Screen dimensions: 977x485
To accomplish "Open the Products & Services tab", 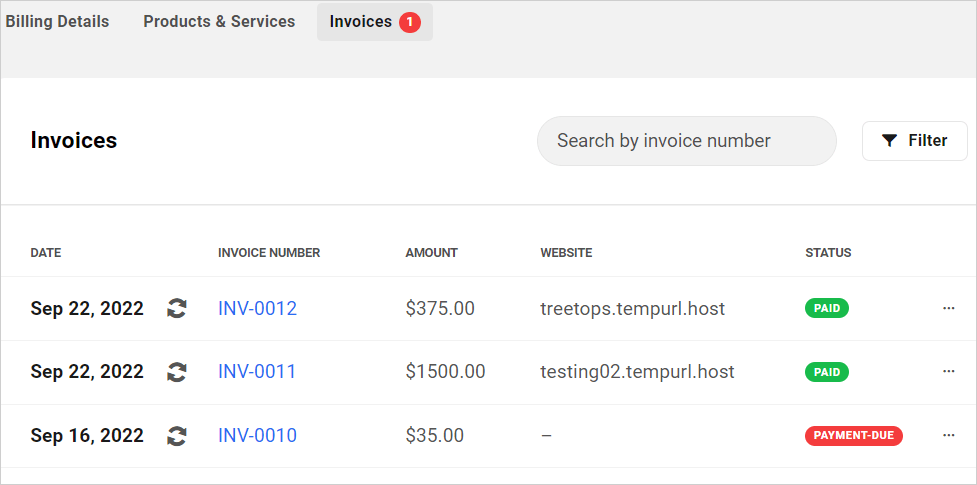I will pyautogui.click(x=219, y=21).
